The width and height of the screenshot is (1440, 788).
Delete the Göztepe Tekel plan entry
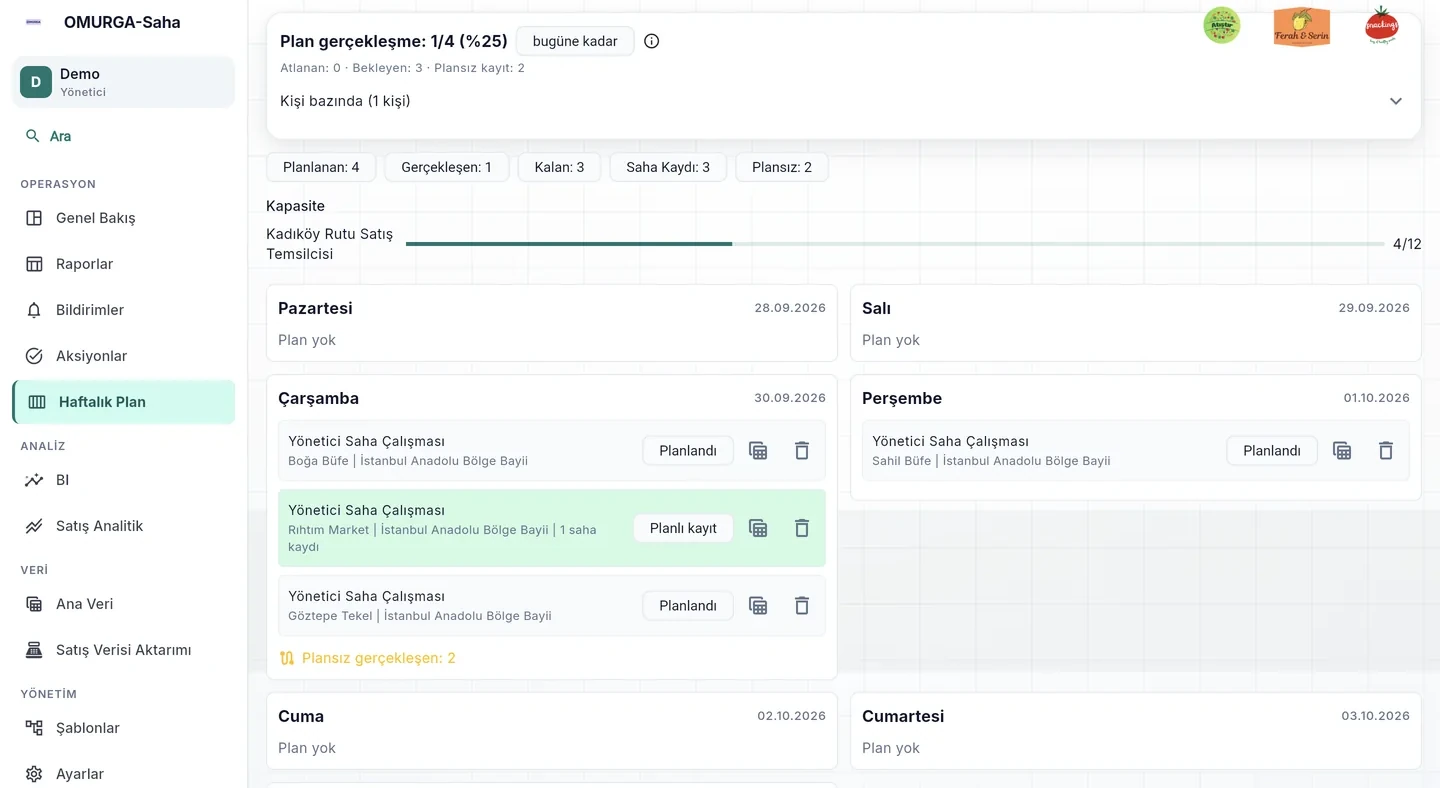tap(802, 606)
